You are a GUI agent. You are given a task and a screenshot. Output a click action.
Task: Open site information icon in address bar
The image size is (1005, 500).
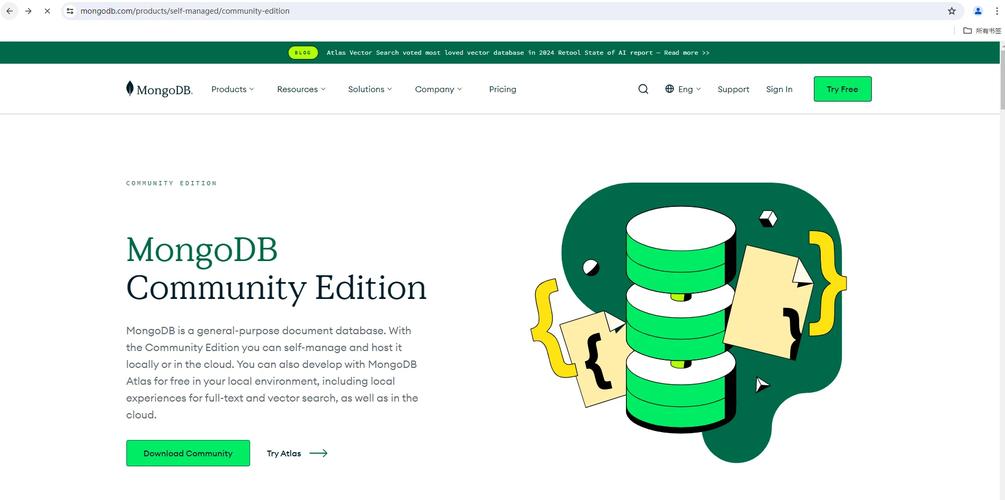click(x=71, y=11)
